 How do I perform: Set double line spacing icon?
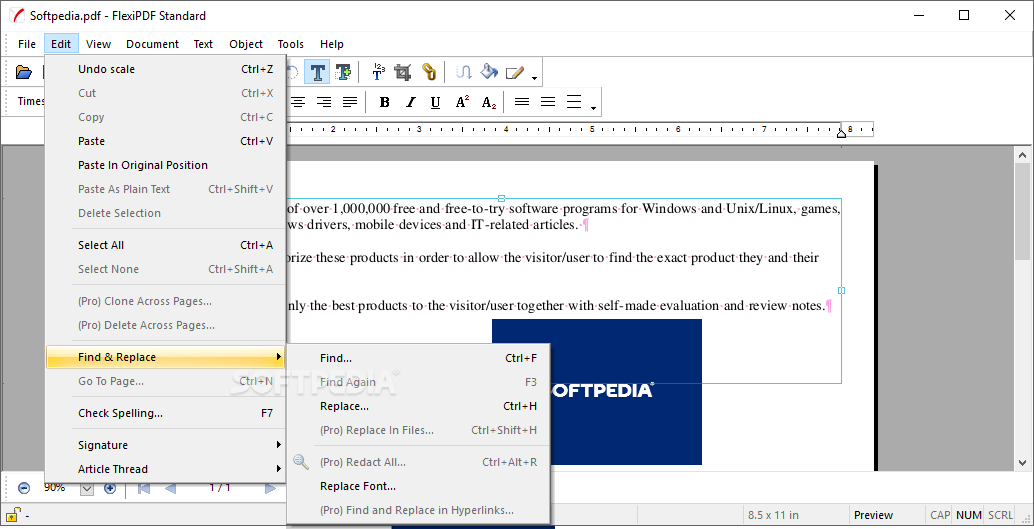574,102
